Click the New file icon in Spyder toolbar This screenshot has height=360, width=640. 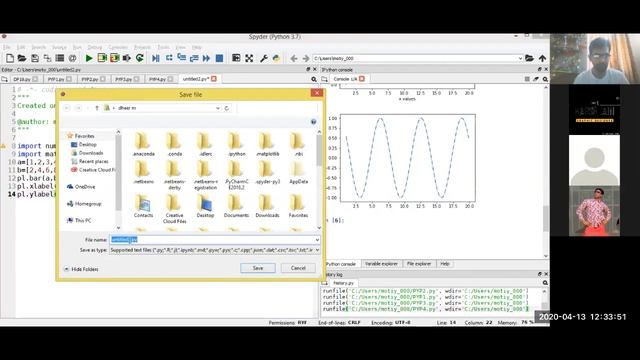point(10,58)
